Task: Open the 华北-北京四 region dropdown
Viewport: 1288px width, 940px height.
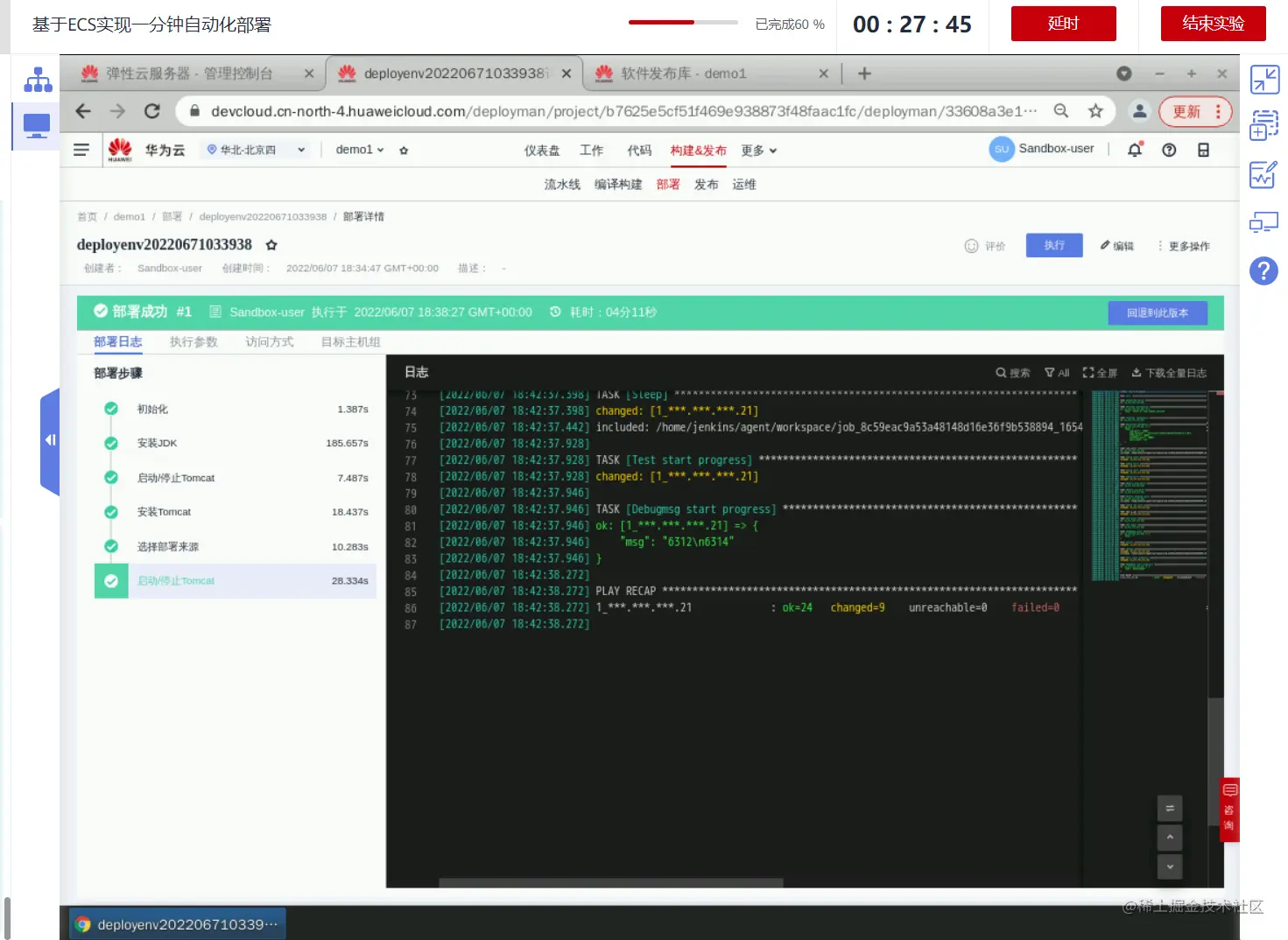Action: click(256, 150)
